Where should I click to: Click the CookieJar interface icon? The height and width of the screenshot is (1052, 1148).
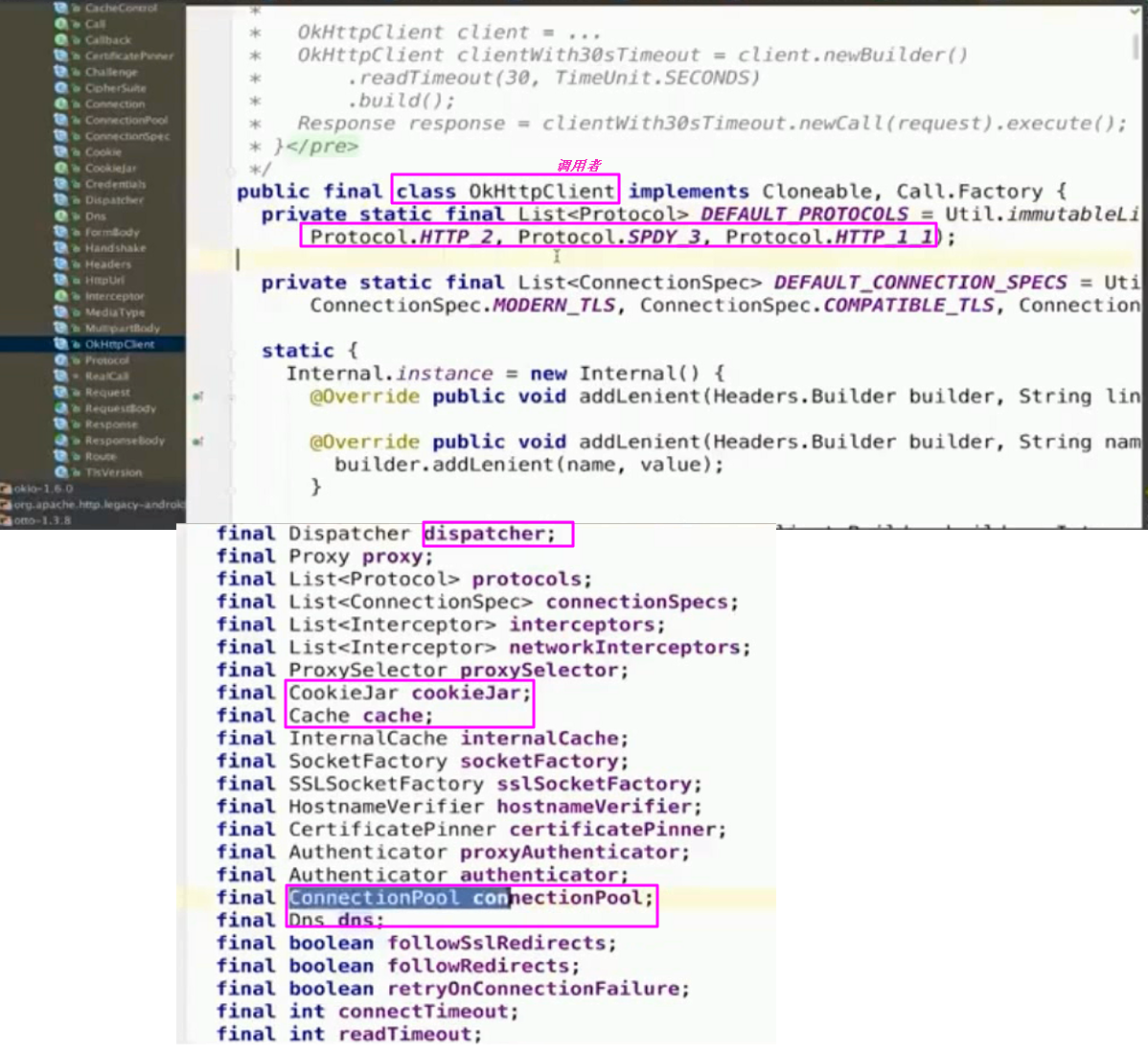61,169
